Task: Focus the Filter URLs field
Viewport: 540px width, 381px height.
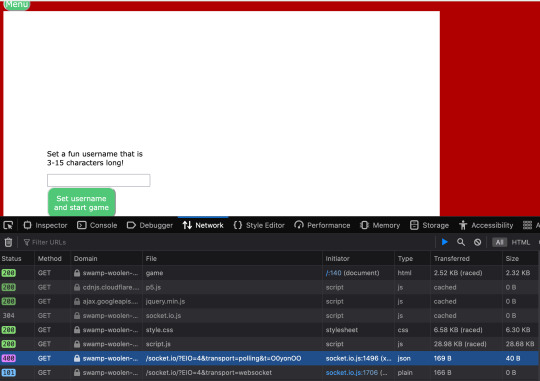Action: [x=227, y=243]
